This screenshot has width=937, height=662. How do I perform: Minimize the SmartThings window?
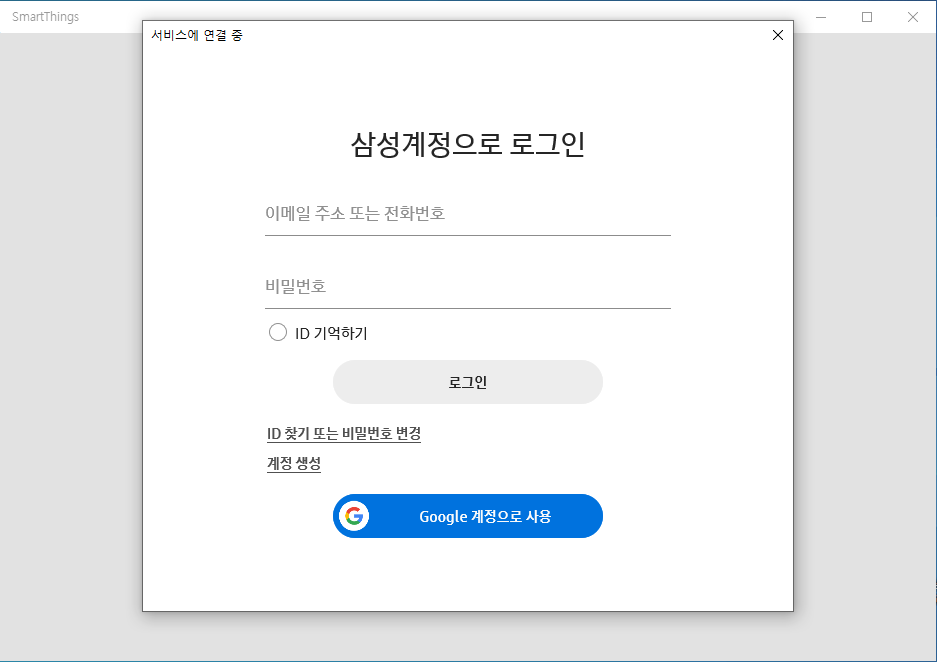821,17
